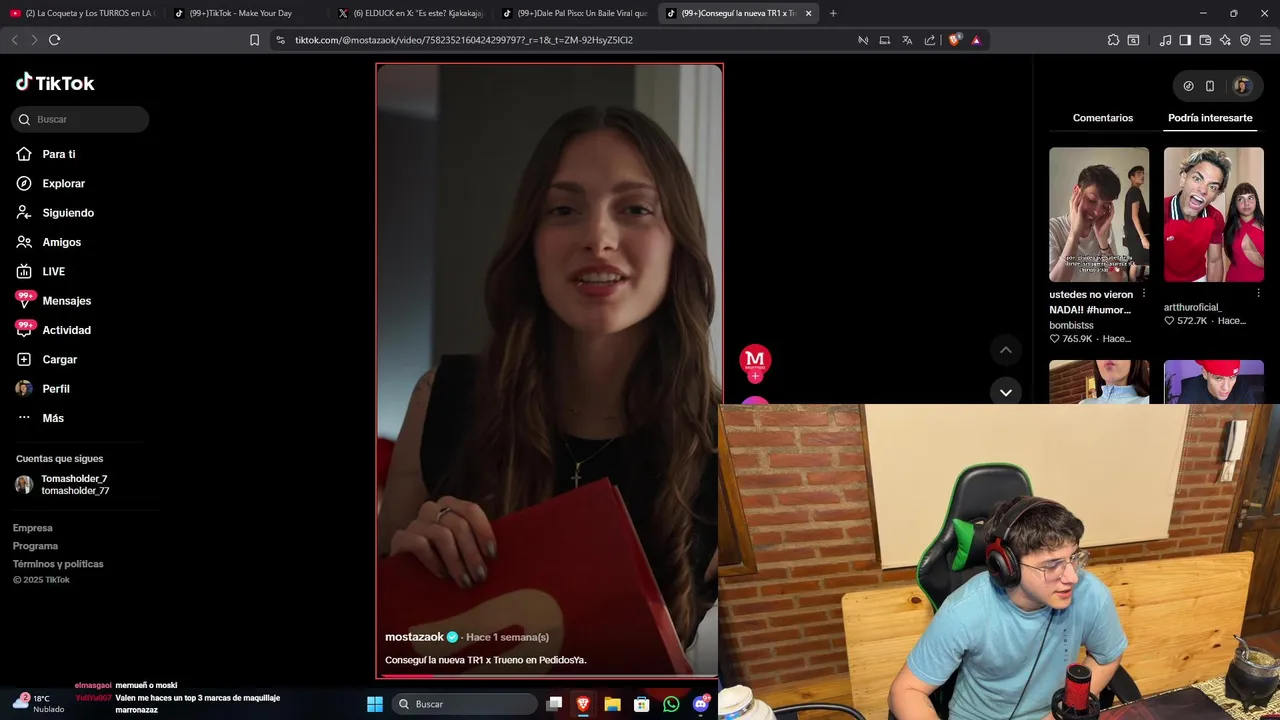This screenshot has height=720, width=1280.
Task: Open options for bombistss video
Action: (1144, 294)
